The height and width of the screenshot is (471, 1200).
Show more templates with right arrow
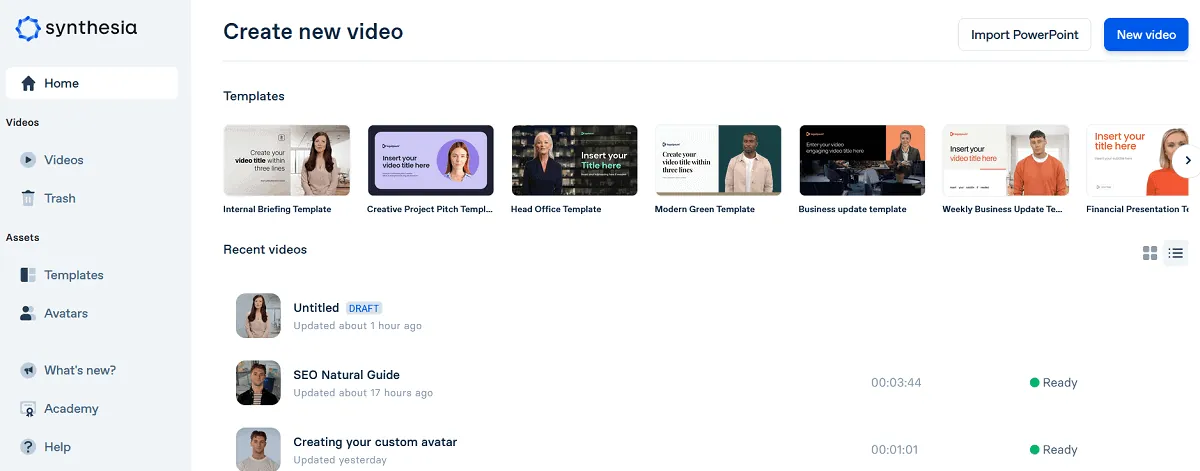coord(1187,160)
